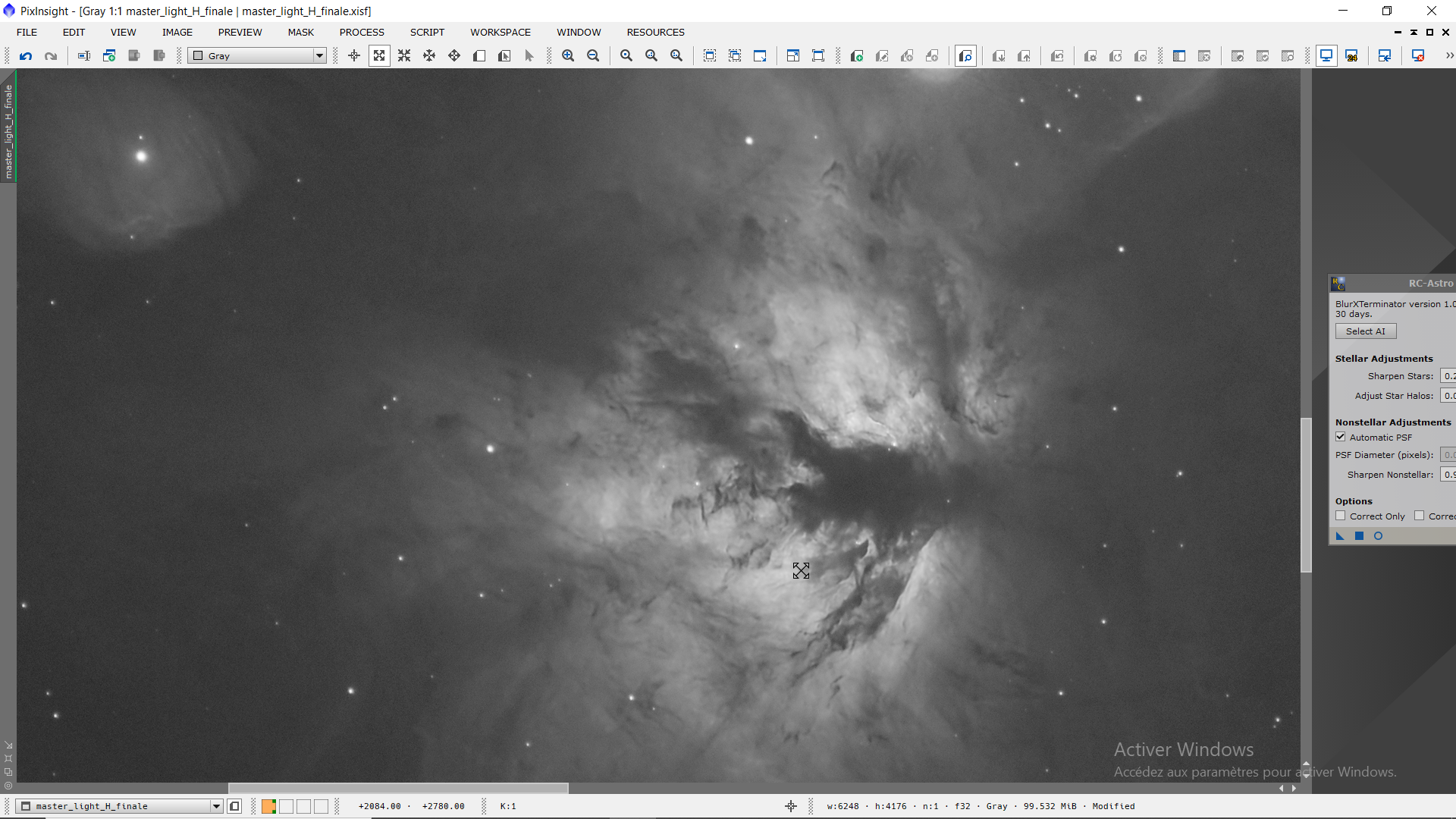
Task: Open the SCRIPT menu
Action: coord(427,32)
